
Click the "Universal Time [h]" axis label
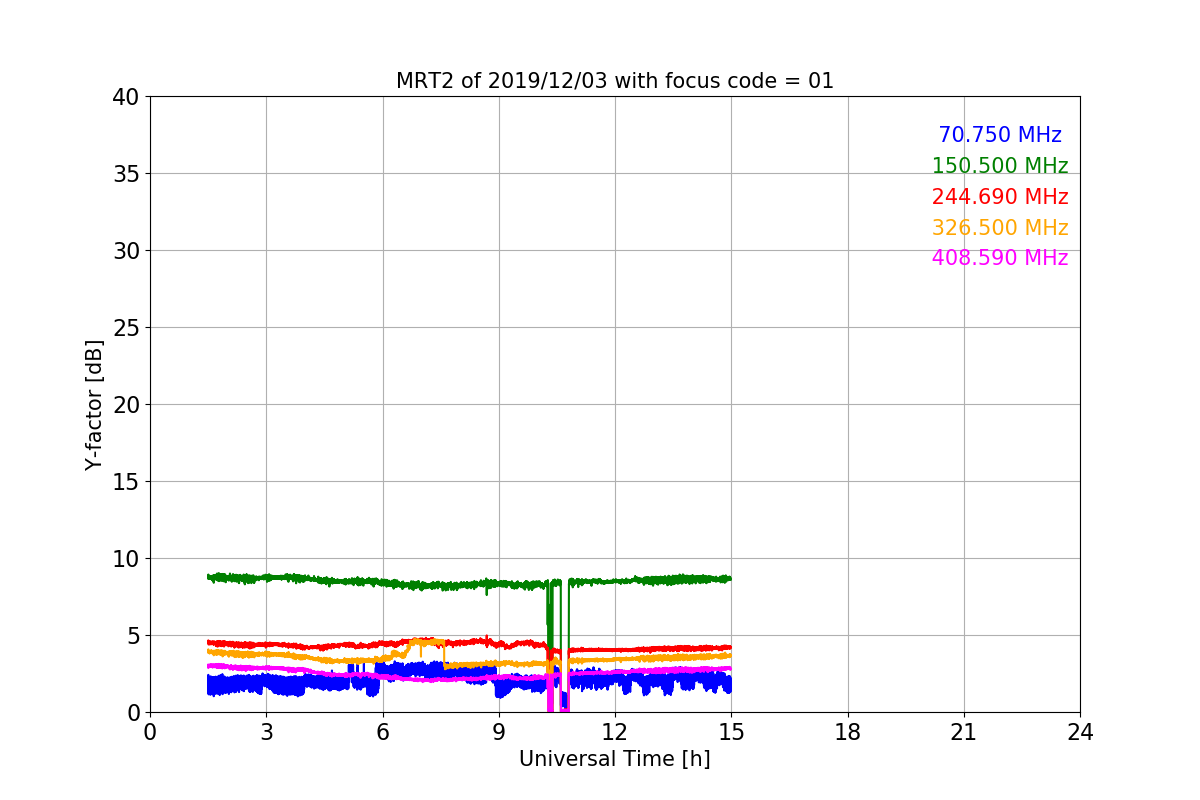615,759
